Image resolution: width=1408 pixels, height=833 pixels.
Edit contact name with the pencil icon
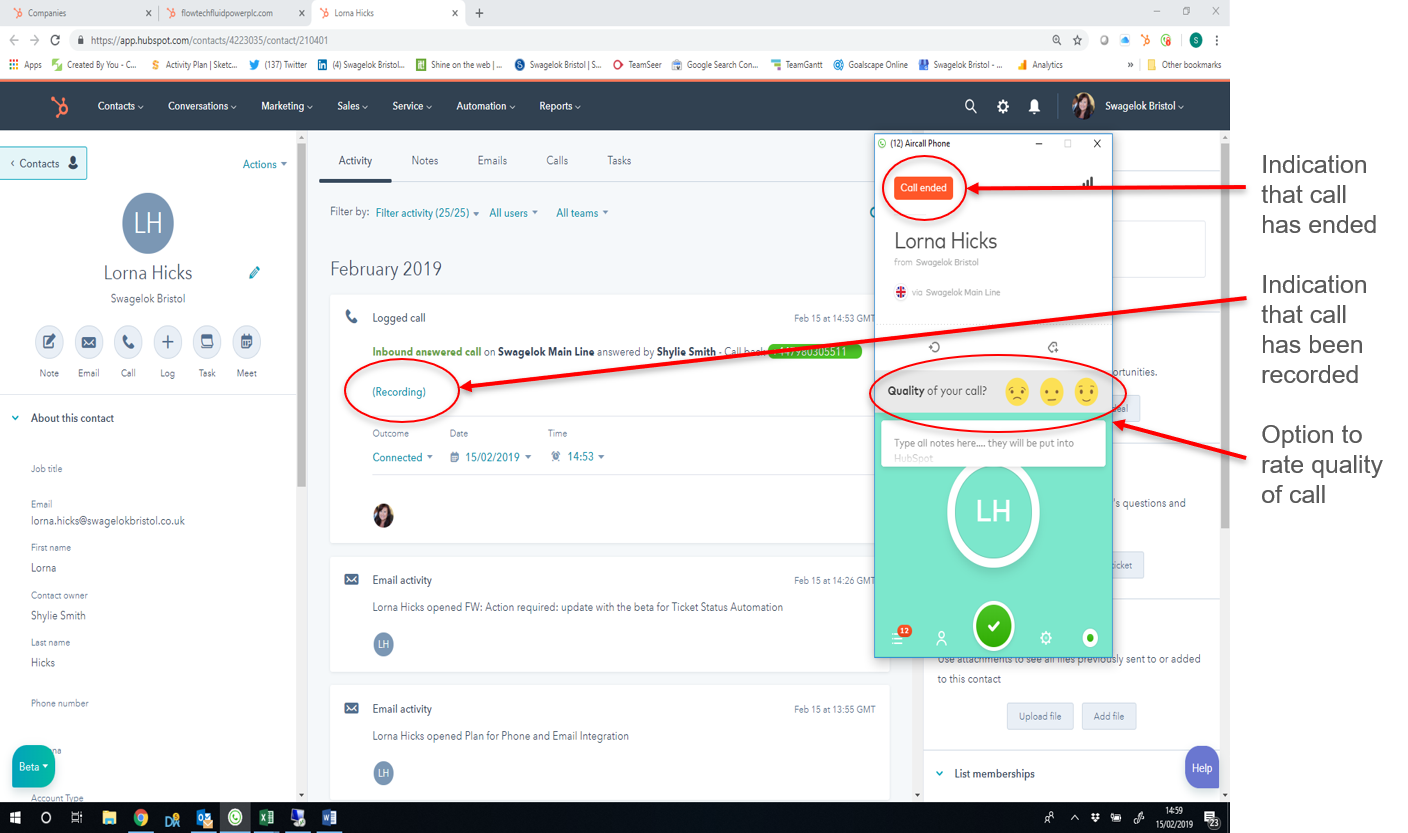point(255,272)
